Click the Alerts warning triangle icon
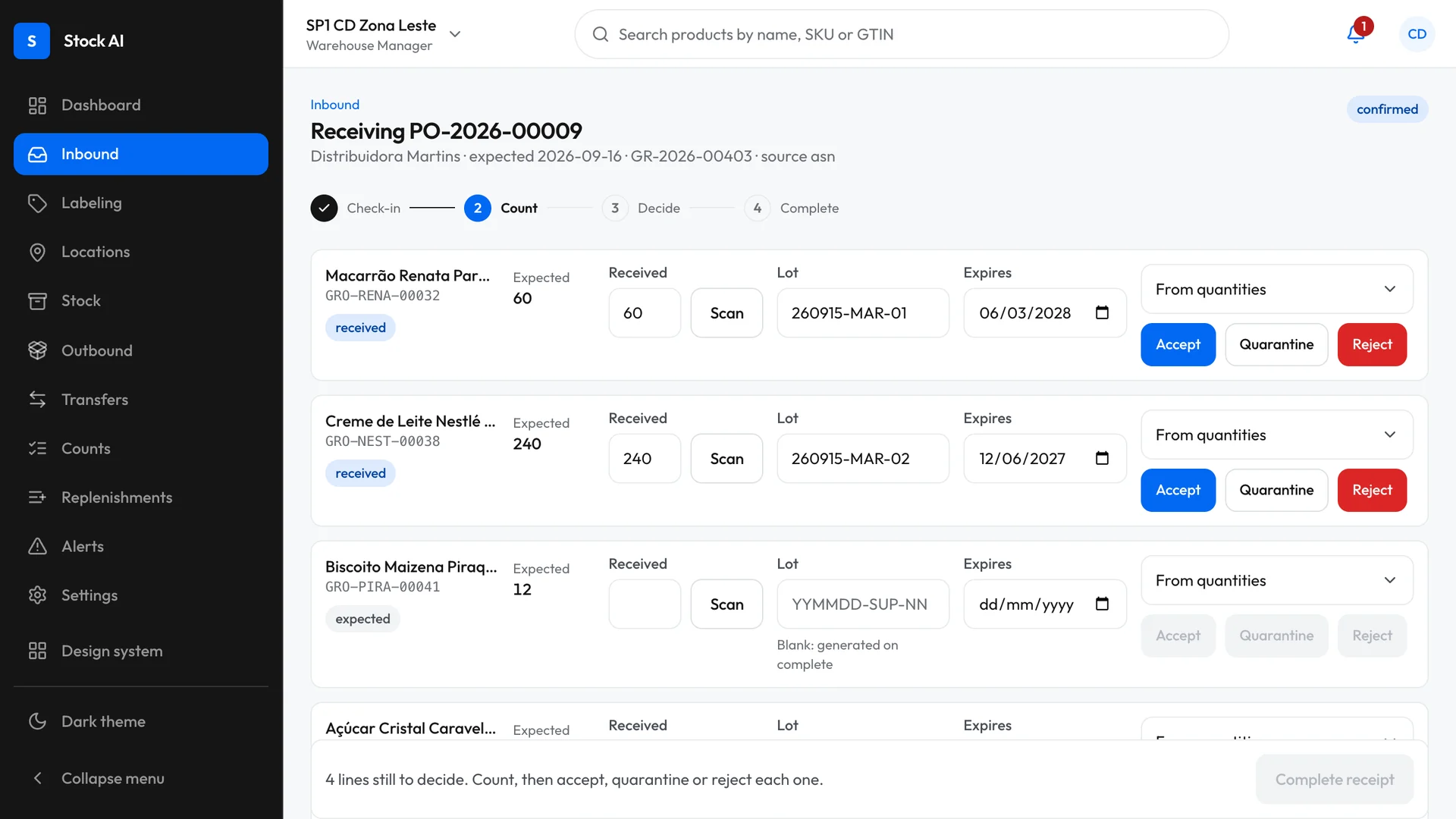Image resolution: width=1456 pixels, height=819 pixels. tap(37, 546)
